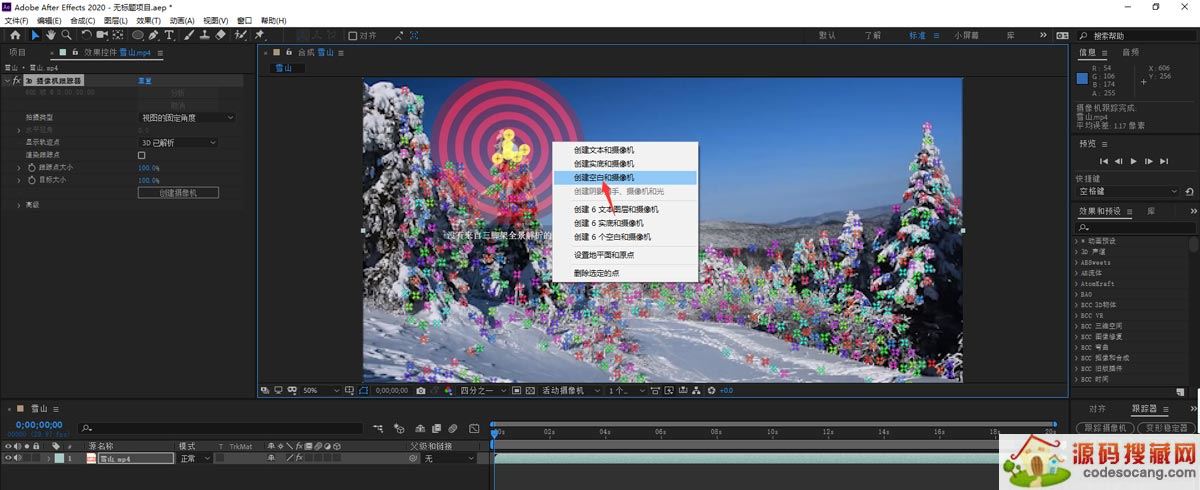The width and height of the screenshot is (1200, 490).
Task: Select the Zoom magnifier tool
Action: click(66, 35)
